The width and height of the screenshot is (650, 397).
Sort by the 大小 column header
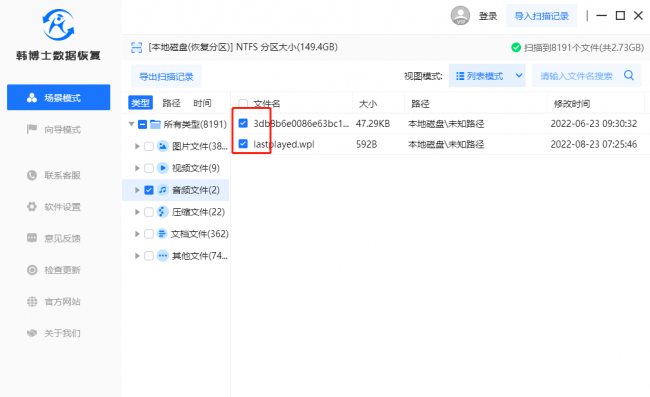368,104
